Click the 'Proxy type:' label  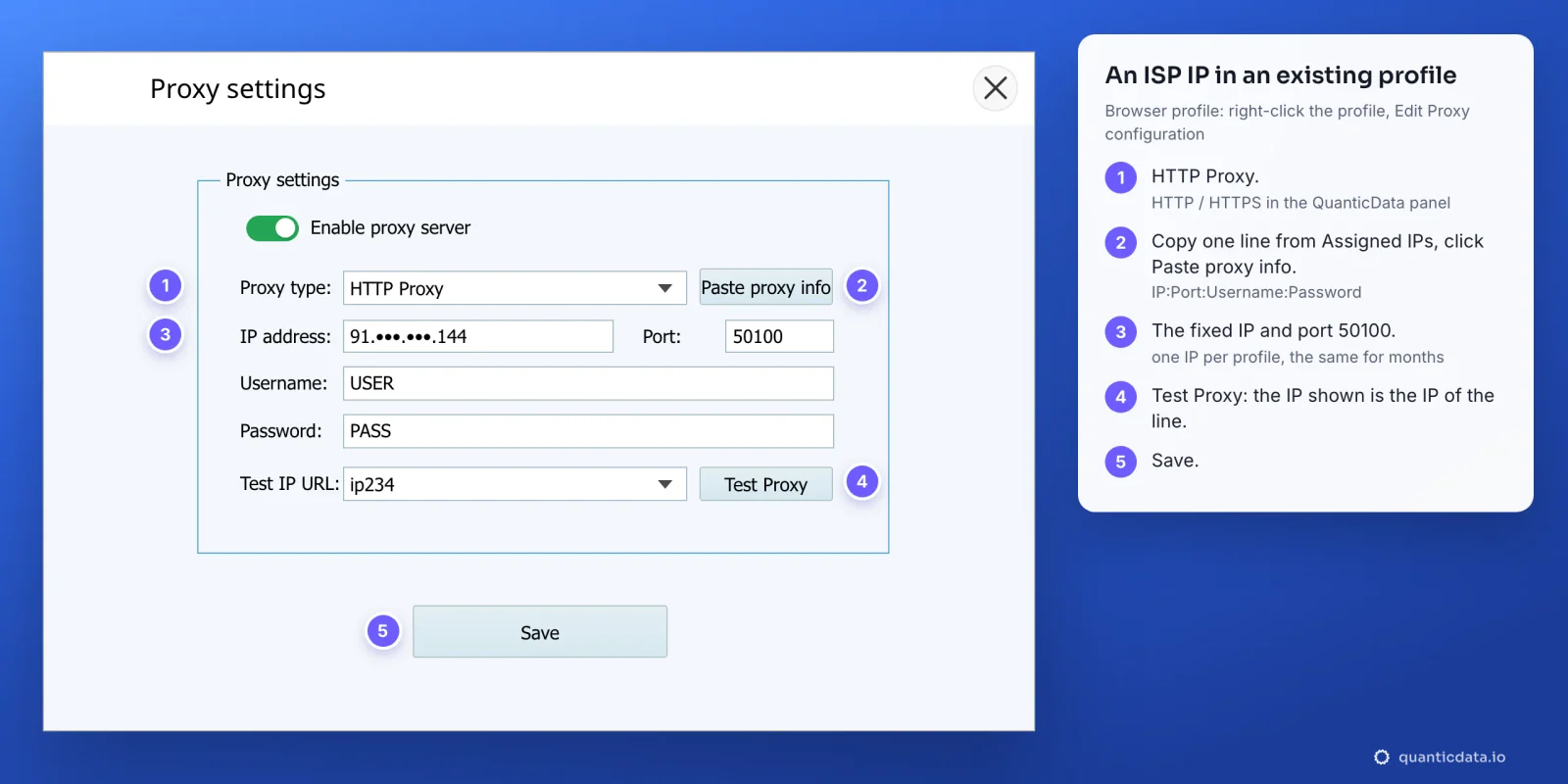click(285, 288)
